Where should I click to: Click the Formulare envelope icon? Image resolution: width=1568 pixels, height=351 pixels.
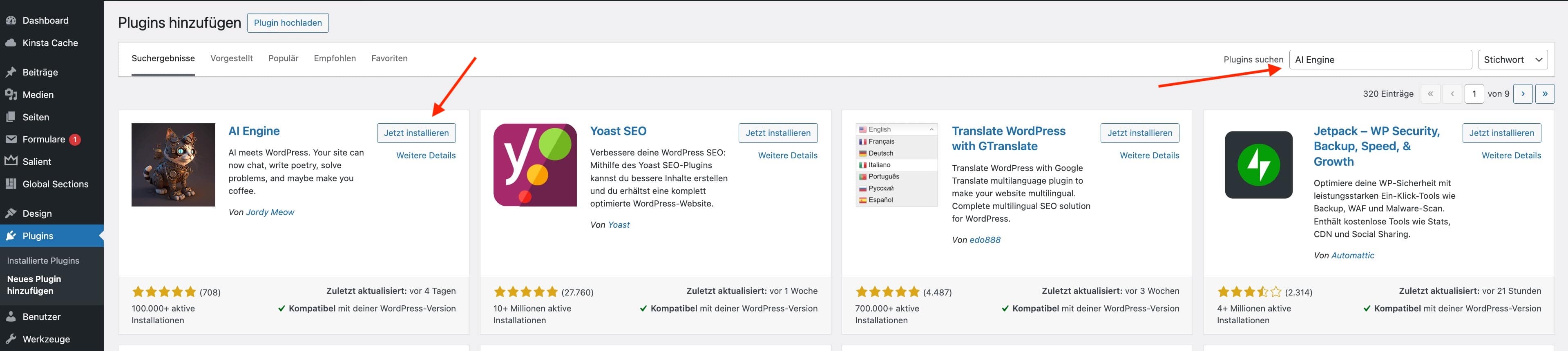10,139
